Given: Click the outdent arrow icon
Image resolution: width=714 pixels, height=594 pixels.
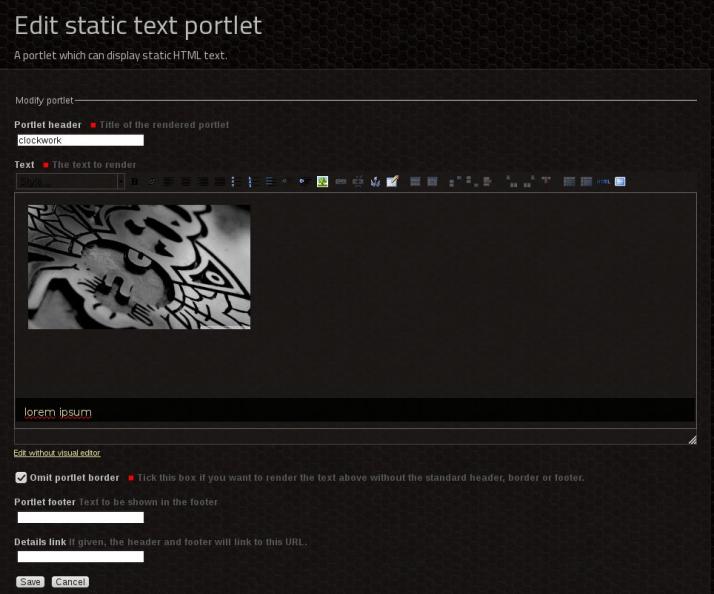Looking at the screenshot, I should [285, 181].
